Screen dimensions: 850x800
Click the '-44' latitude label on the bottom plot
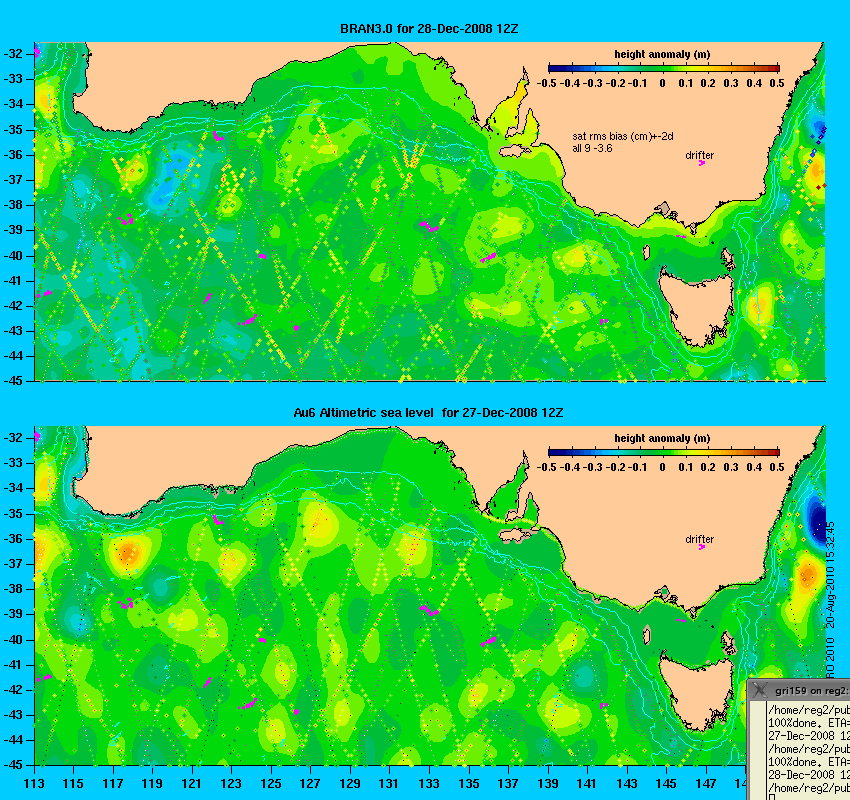13,740
